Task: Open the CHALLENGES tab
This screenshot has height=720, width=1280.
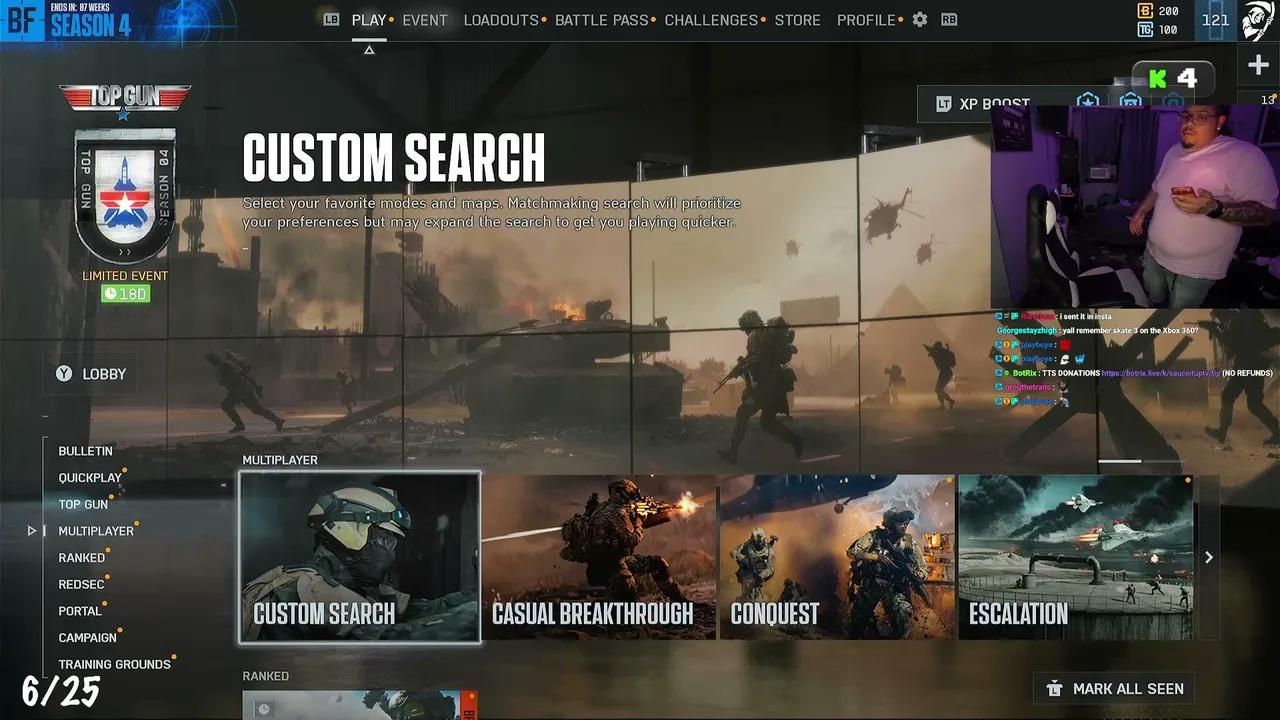Action: [711, 20]
